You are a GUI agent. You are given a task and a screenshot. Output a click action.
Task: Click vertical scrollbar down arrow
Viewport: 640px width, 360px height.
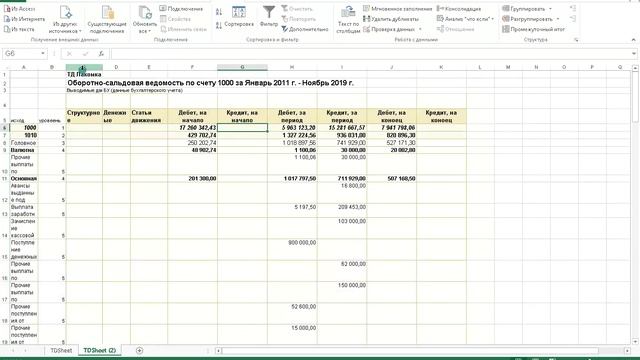[635, 341]
